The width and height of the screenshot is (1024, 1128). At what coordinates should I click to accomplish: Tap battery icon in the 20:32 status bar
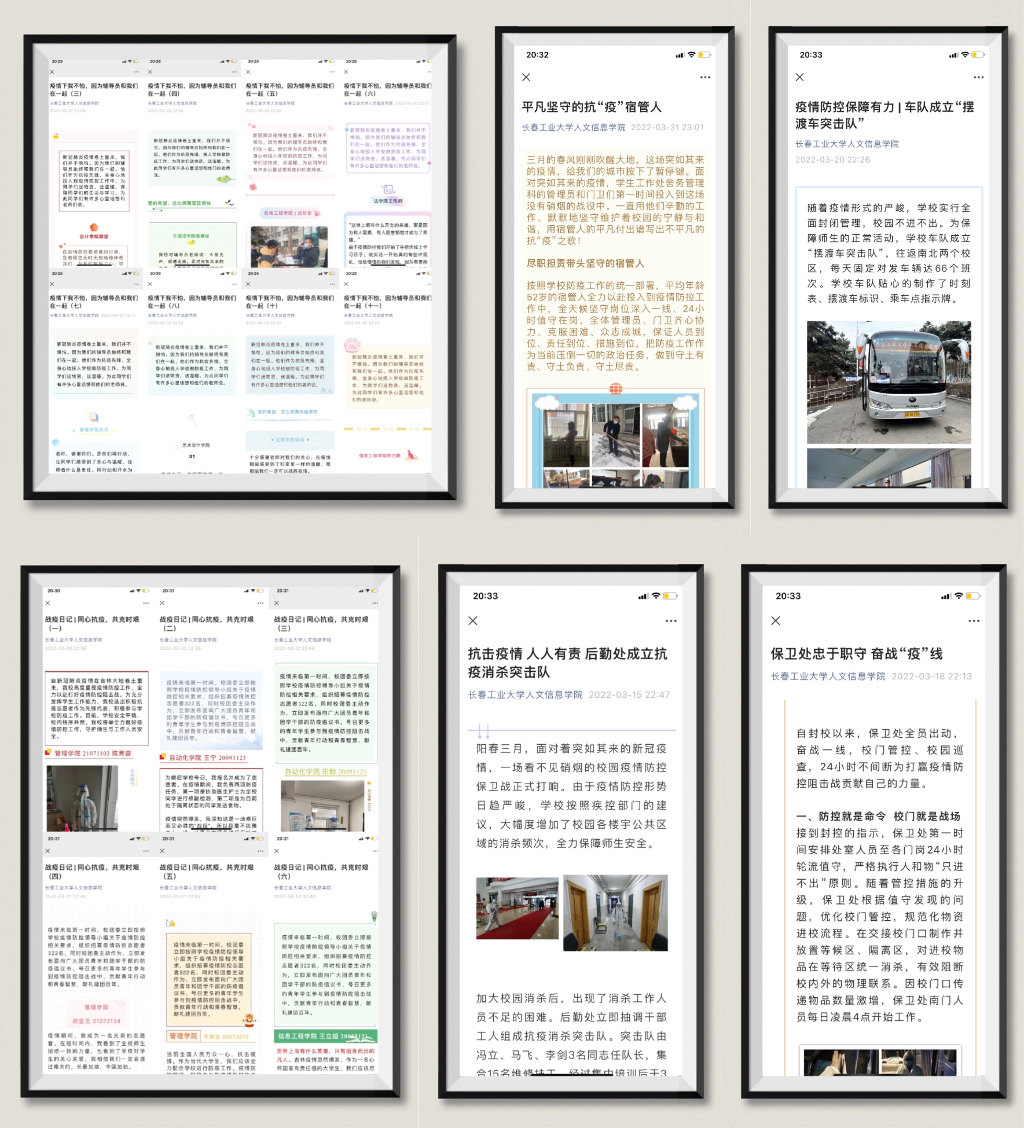(704, 55)
